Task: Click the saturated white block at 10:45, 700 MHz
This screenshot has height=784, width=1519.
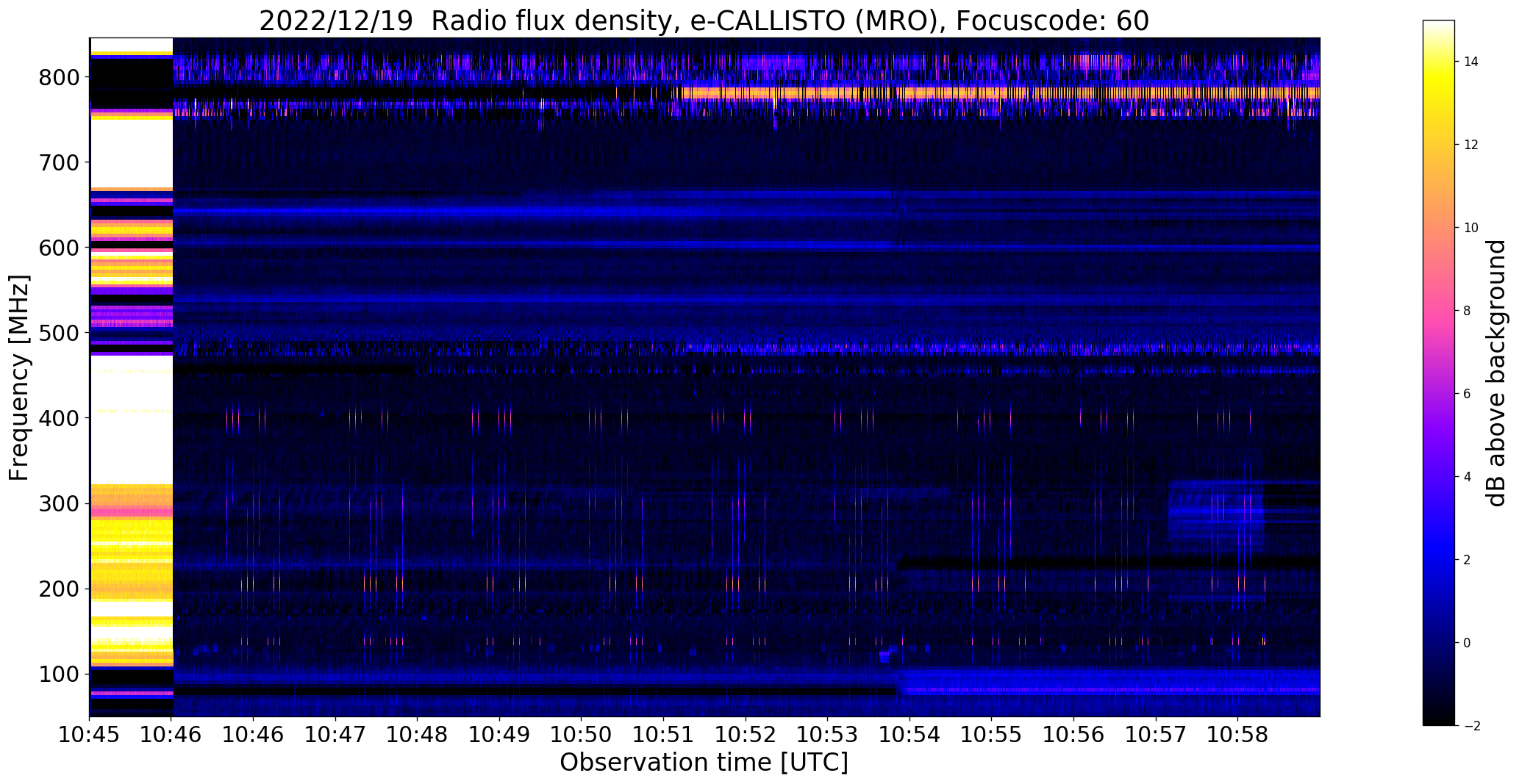Action: coord(131,153)
